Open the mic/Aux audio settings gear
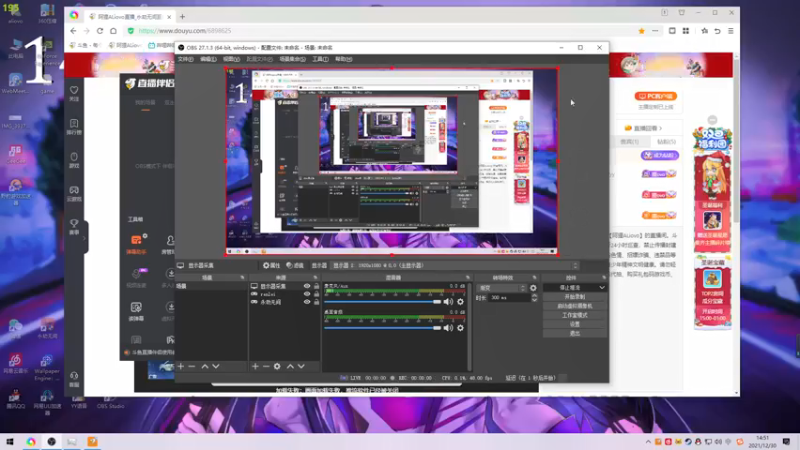The image size is (800, 450). 460,302
